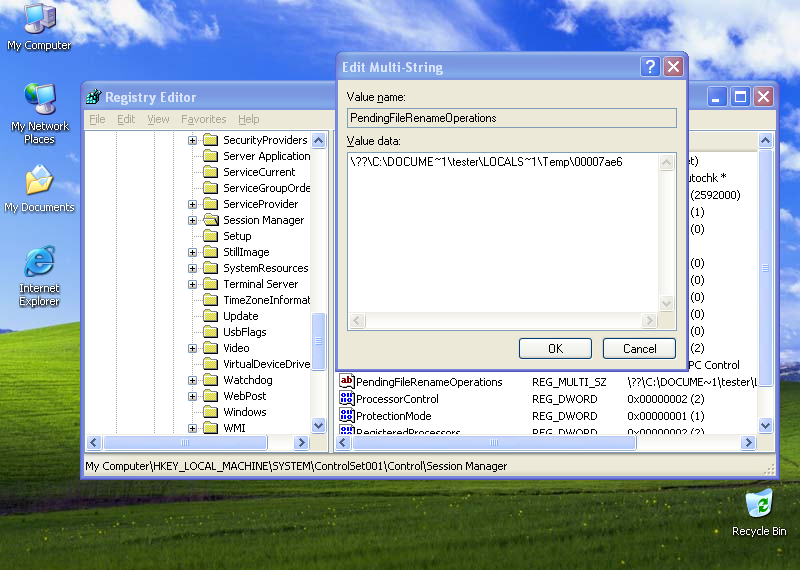Image resolution: width=800 pixels, height=570 pixels.
Task: Select the SecurityProviders folder icon
Action: (211, 140)
